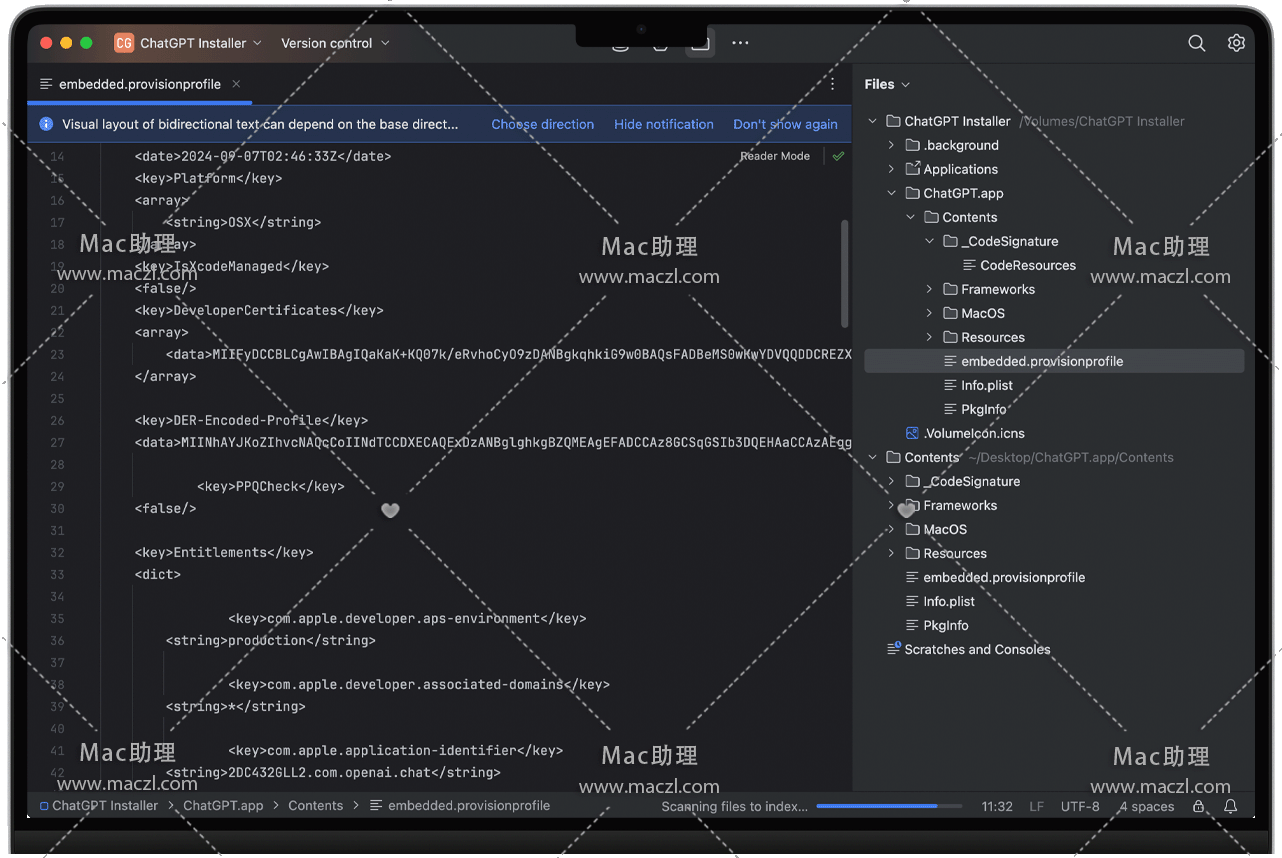Click the search magnifier icon

(x=1196, y=43)
